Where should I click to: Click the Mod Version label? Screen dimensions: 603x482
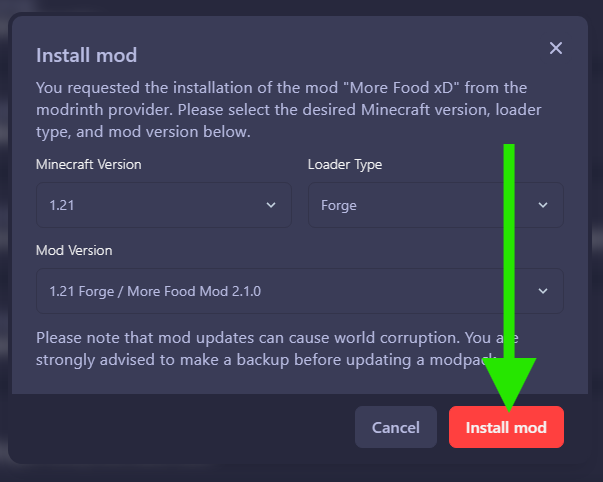[74, 250]
